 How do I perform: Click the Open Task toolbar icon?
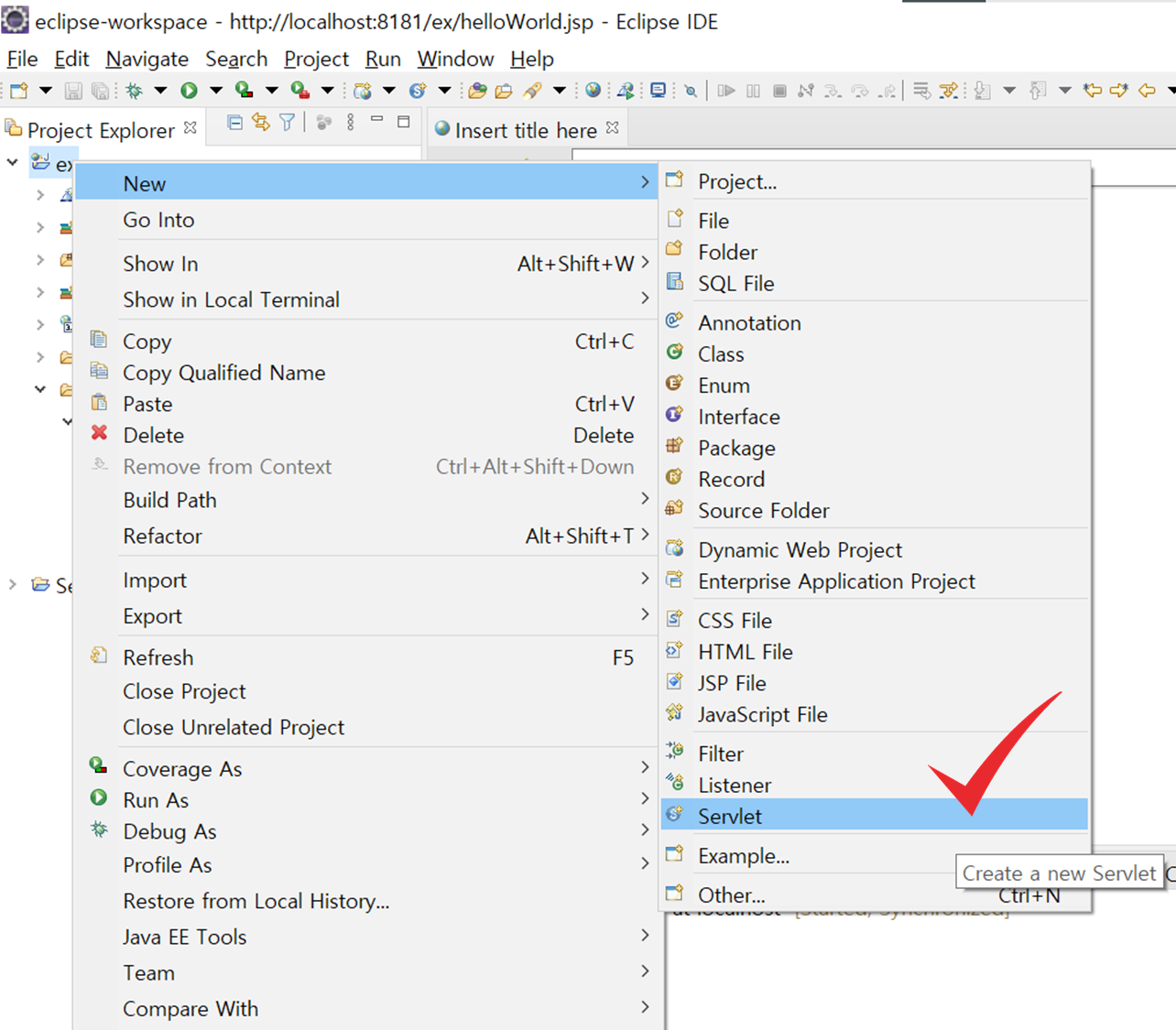click(504, 91)
